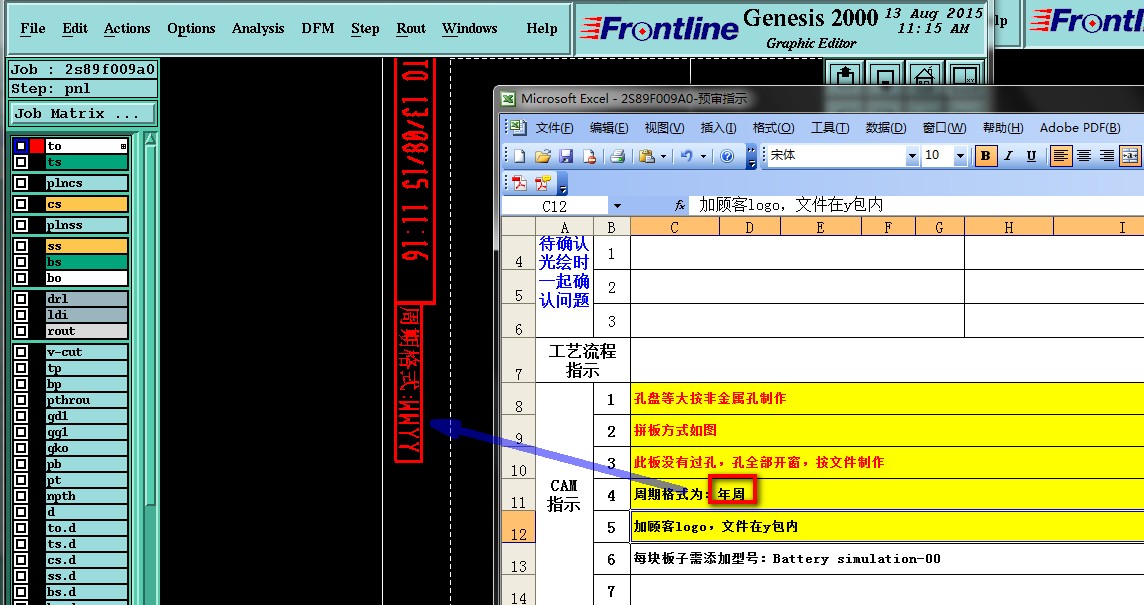Click the Undo arrow icon in Excel
1144x605 pixels.
pyautogui.click(x=686, y=155)
